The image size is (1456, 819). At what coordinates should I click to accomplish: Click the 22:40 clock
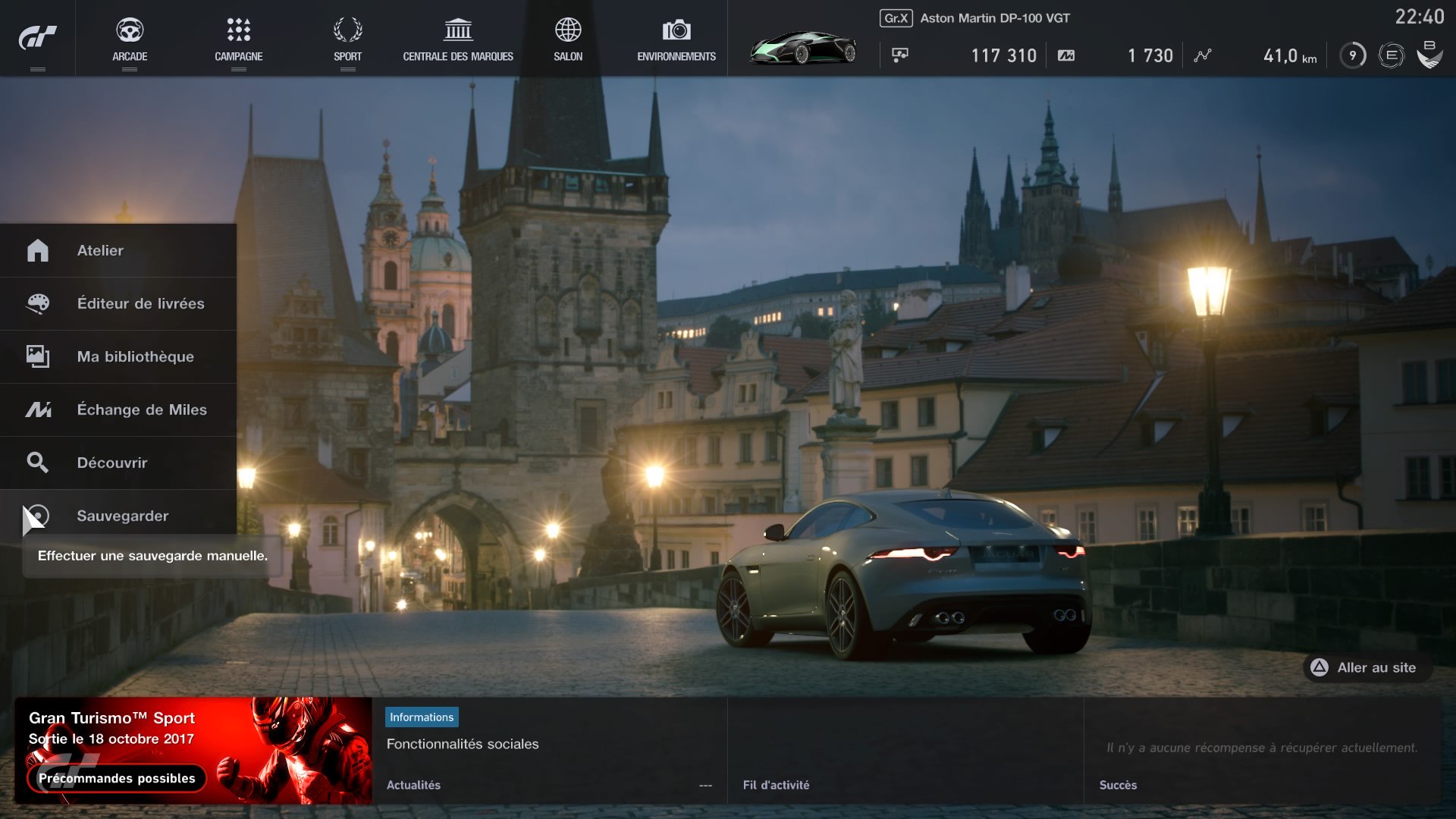point(1420,17)
